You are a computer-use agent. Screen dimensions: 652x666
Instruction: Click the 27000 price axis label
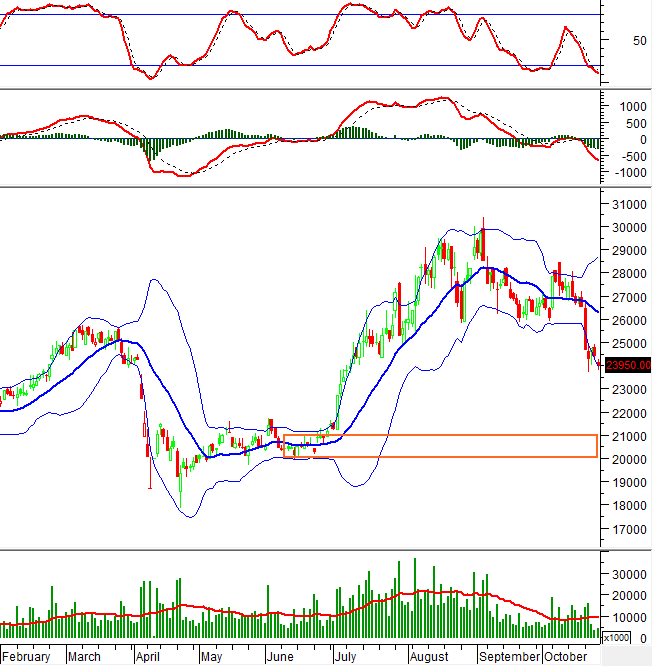coord(626,298)
